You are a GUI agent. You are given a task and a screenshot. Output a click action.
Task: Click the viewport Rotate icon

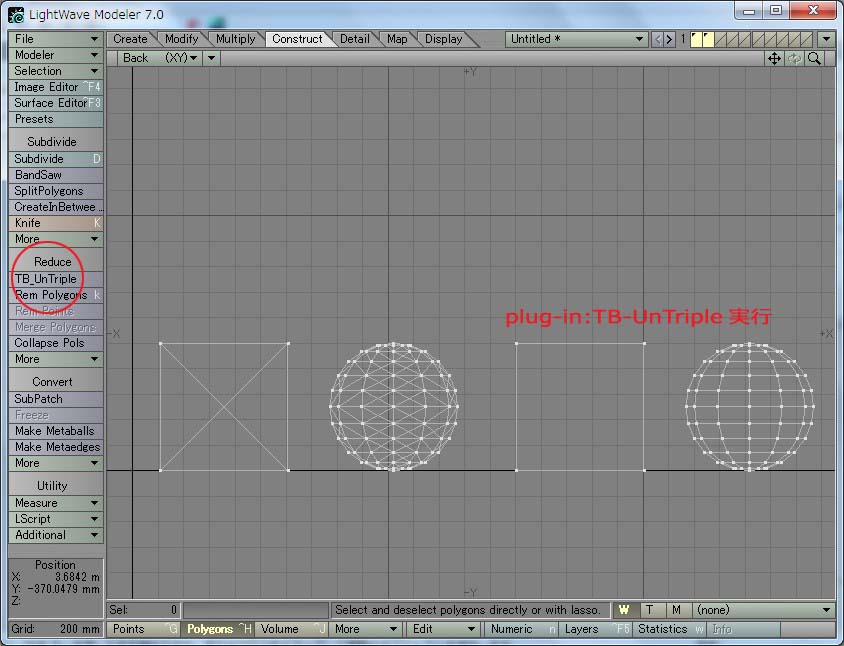pos(794,58)
